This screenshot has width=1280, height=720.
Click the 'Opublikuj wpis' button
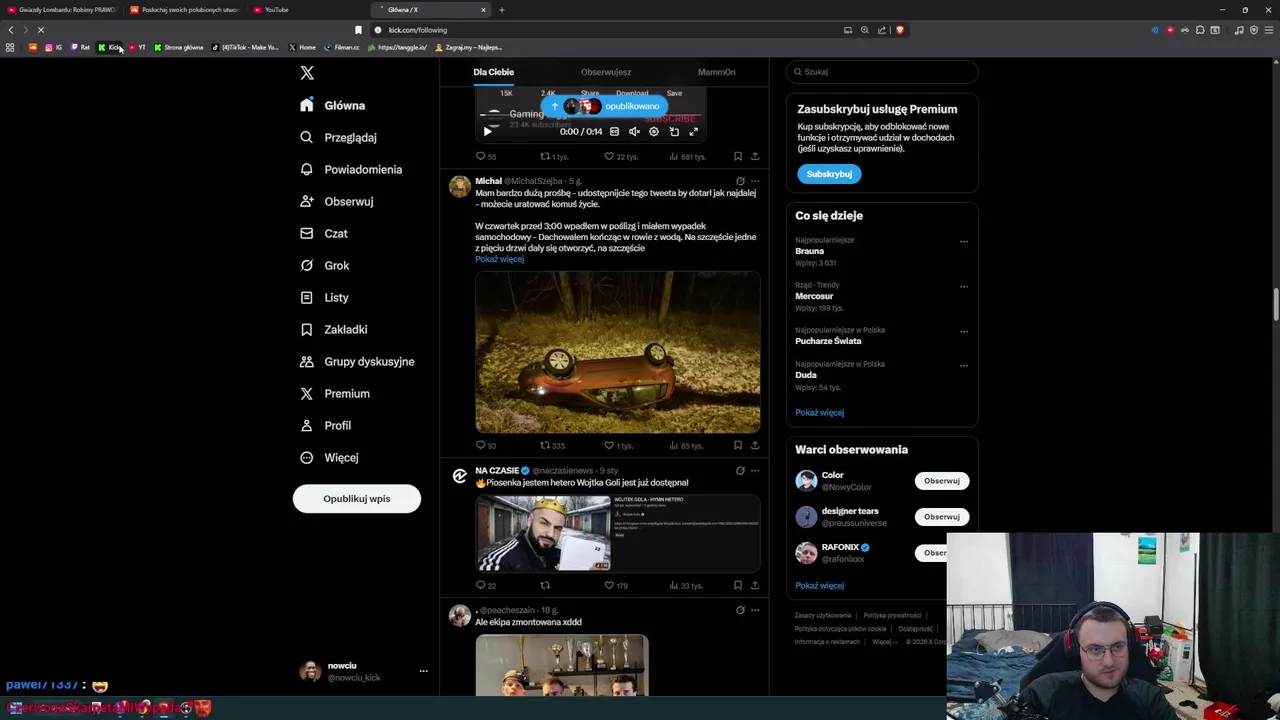[x=357, y=498]
